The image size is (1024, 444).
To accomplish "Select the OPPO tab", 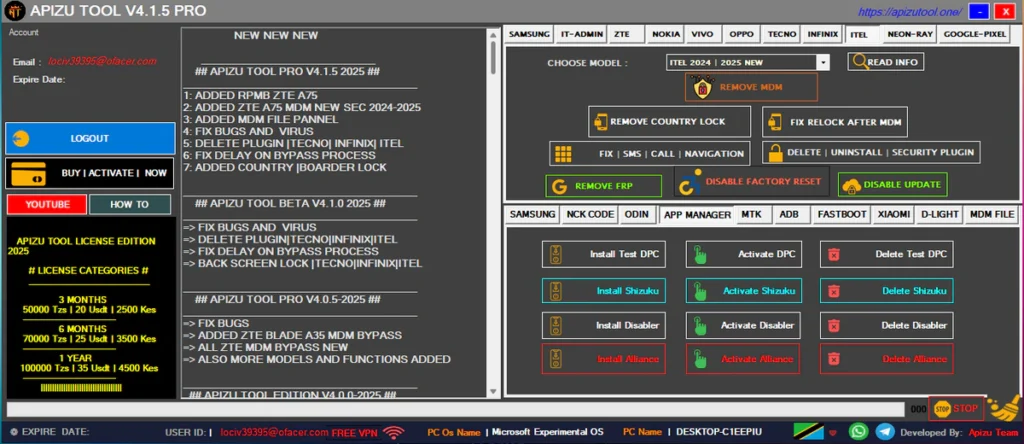I will tap(741, 34).
